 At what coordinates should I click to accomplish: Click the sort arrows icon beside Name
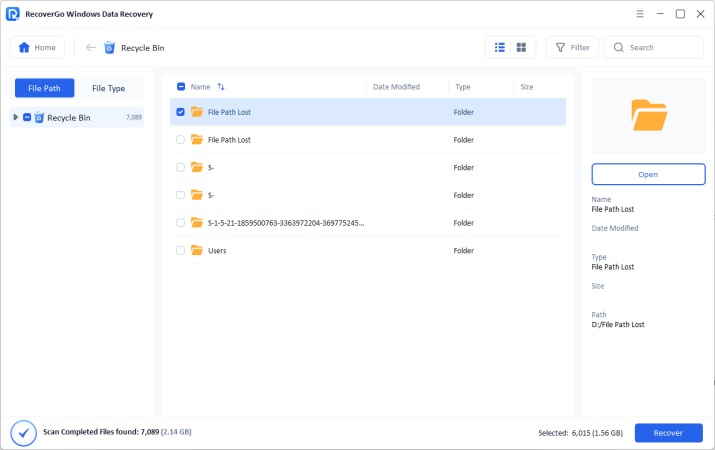click(x=221, y=87)
